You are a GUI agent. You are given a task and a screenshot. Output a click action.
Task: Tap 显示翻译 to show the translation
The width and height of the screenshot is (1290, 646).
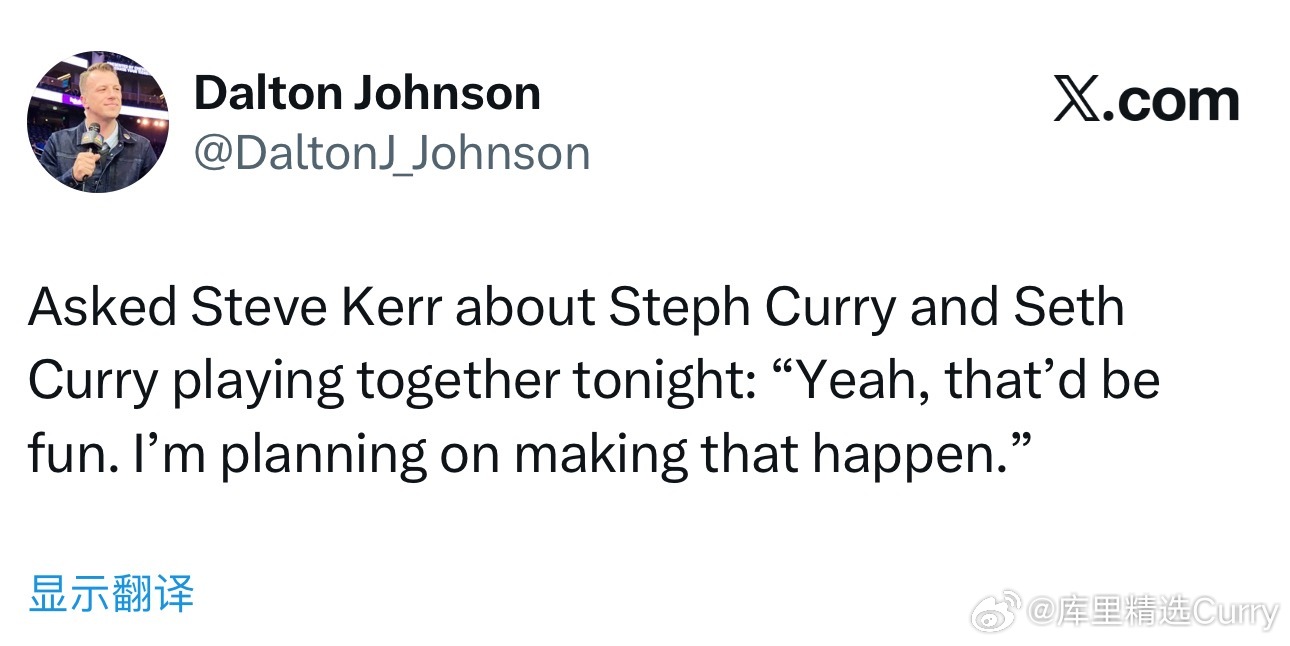(x=110, y=592)
